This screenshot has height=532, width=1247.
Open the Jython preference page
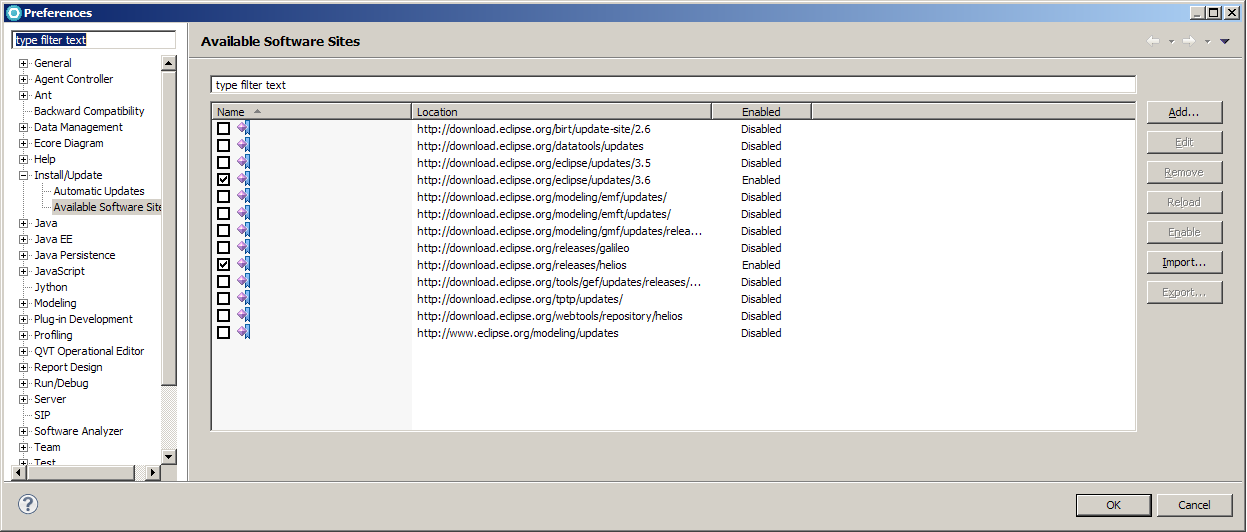click(x=51, y=287)
